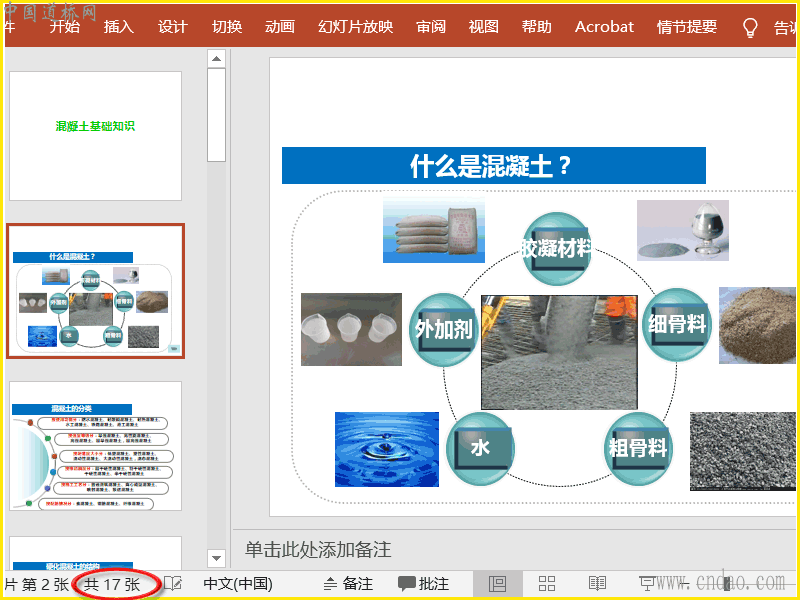Select the 胶凝材料 circle on slide
This screenshot has height=600, width=800.
pyautogui.click(x=557, y=248)
